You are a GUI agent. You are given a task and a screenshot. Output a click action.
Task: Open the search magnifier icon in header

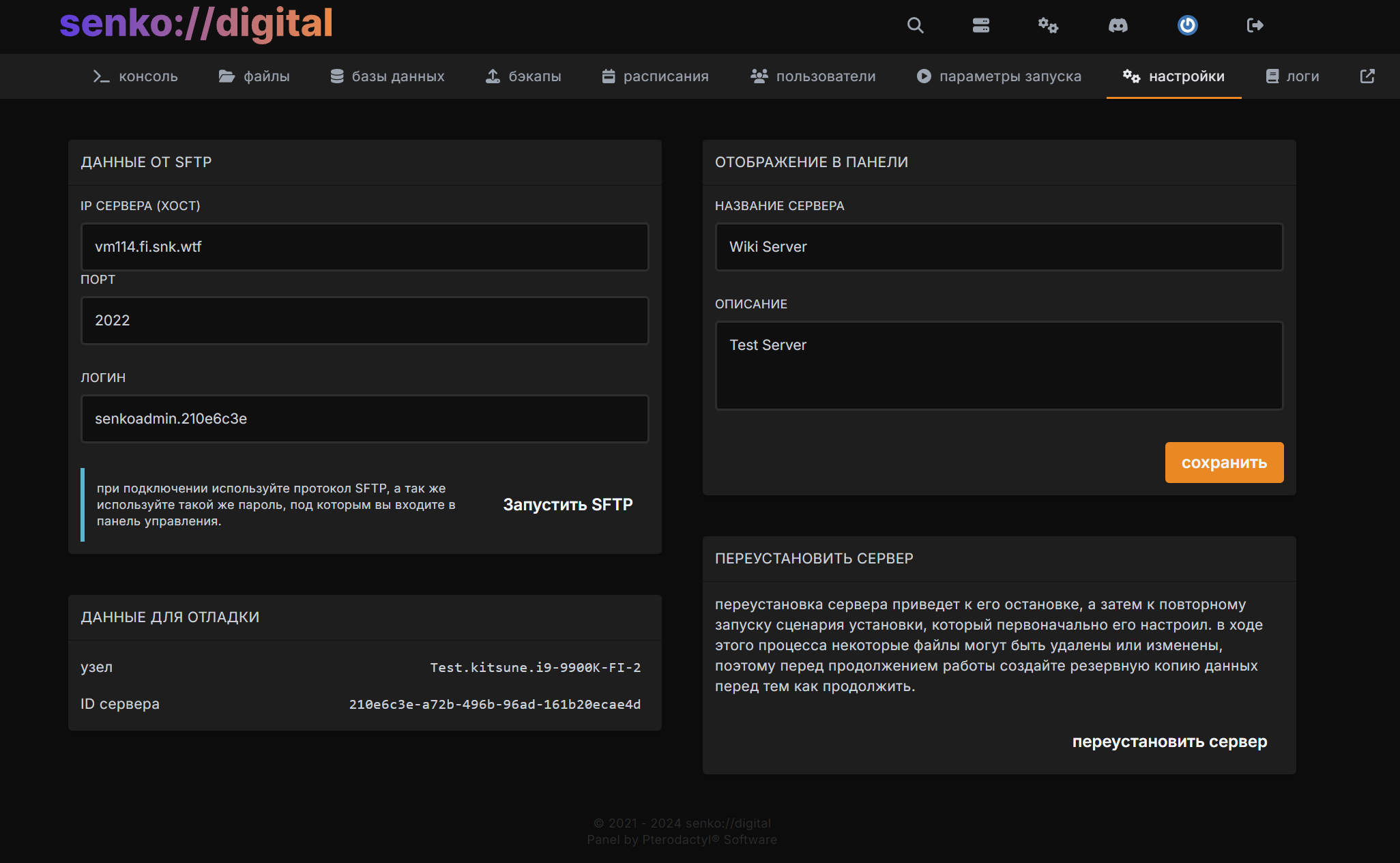pyautogui.click(x=915, y=25)
